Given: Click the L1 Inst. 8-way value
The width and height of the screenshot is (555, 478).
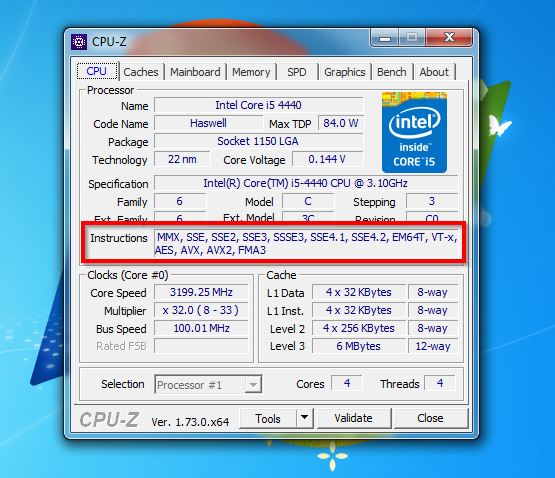Looking at the screenshot, I should 433,311.
